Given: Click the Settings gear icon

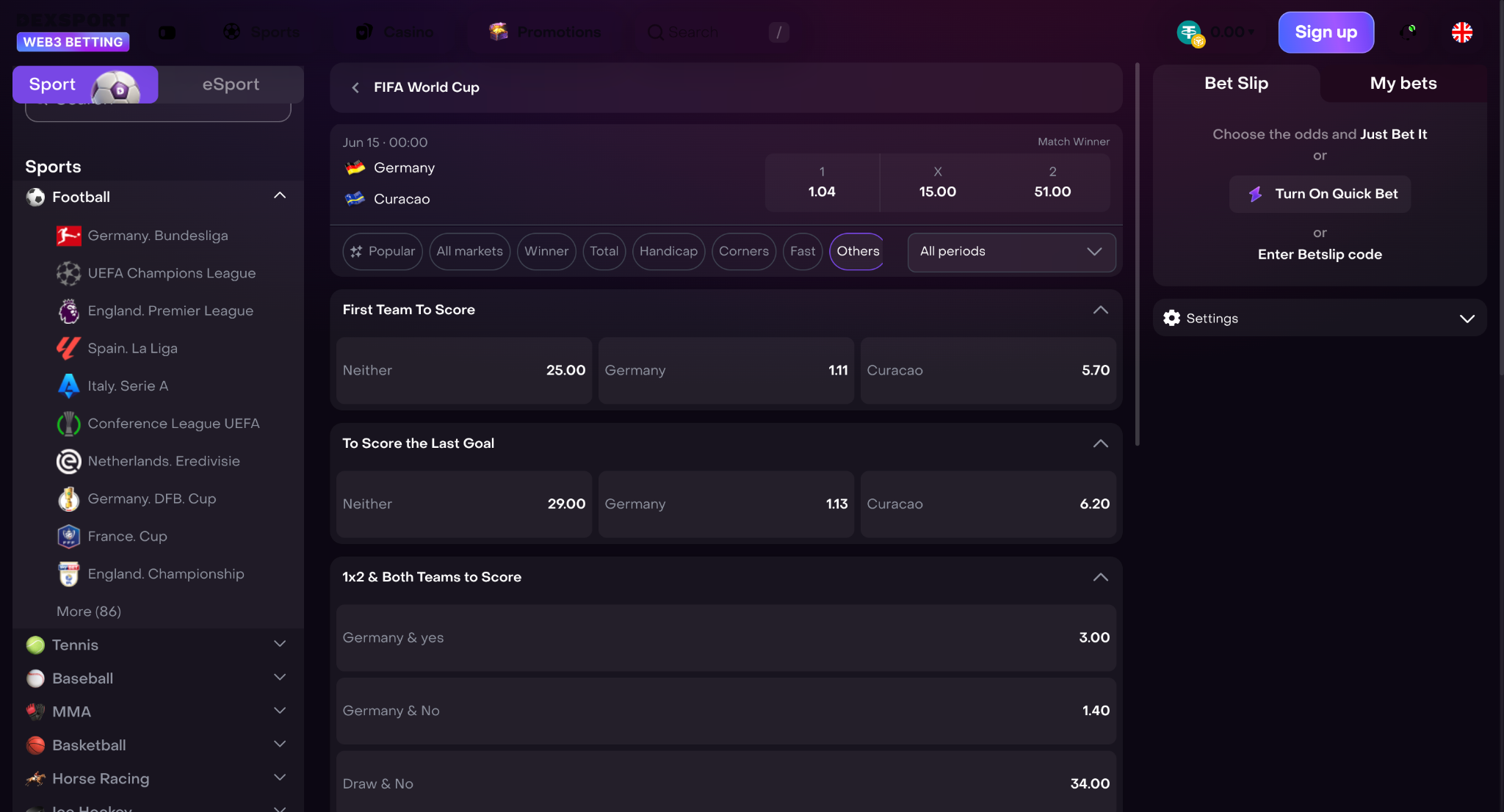Looking at the screenshot, I should click(x=1171, y=318).
